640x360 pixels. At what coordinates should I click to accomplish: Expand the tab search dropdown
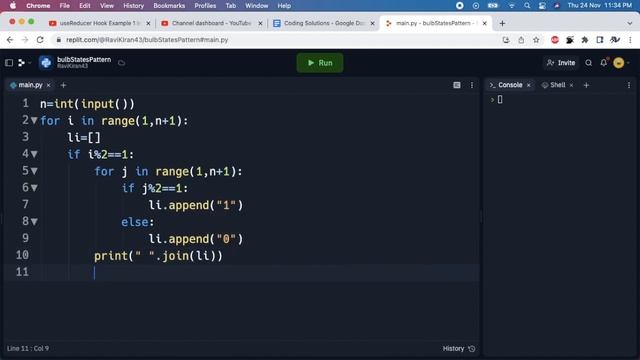coord(629,23)
